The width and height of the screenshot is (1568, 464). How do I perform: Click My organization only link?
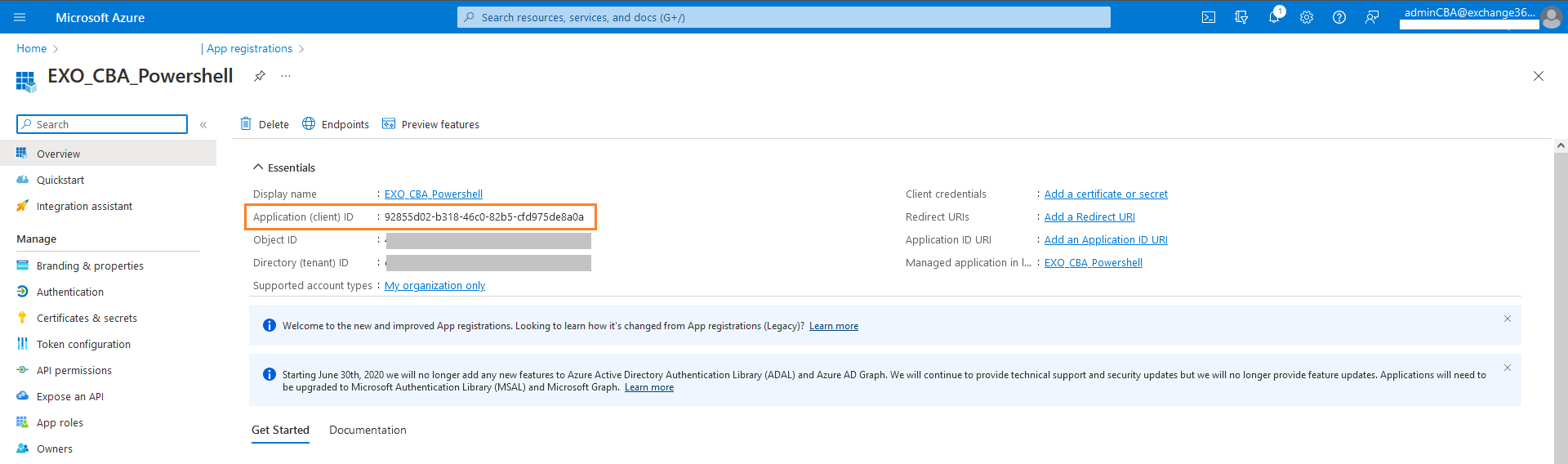(x=434, y=286)
